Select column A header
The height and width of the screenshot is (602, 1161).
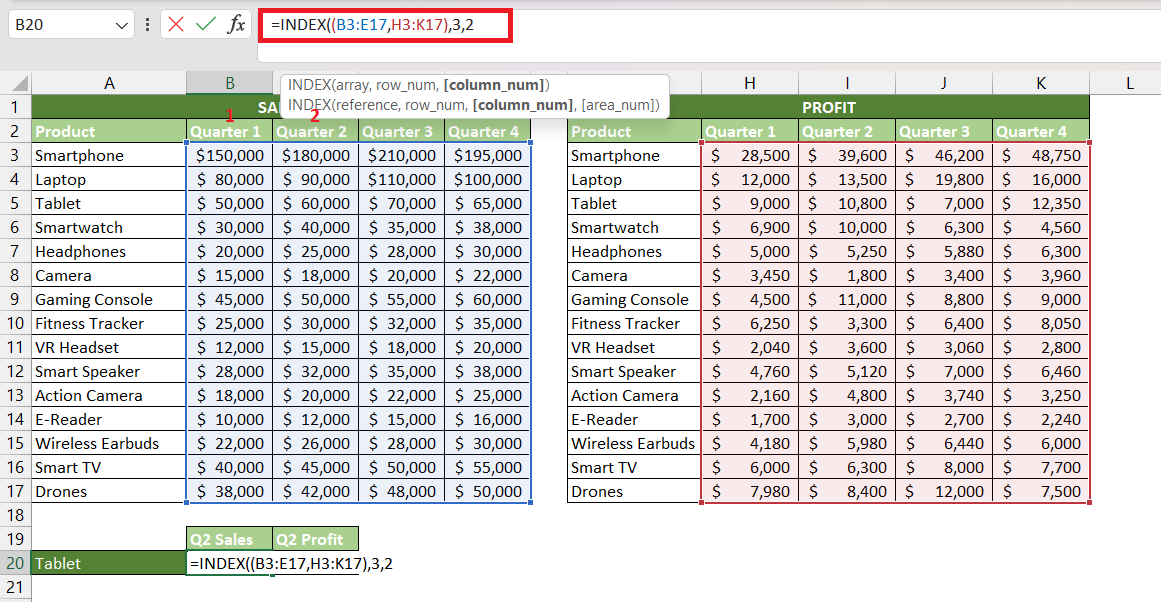[109, 83]
